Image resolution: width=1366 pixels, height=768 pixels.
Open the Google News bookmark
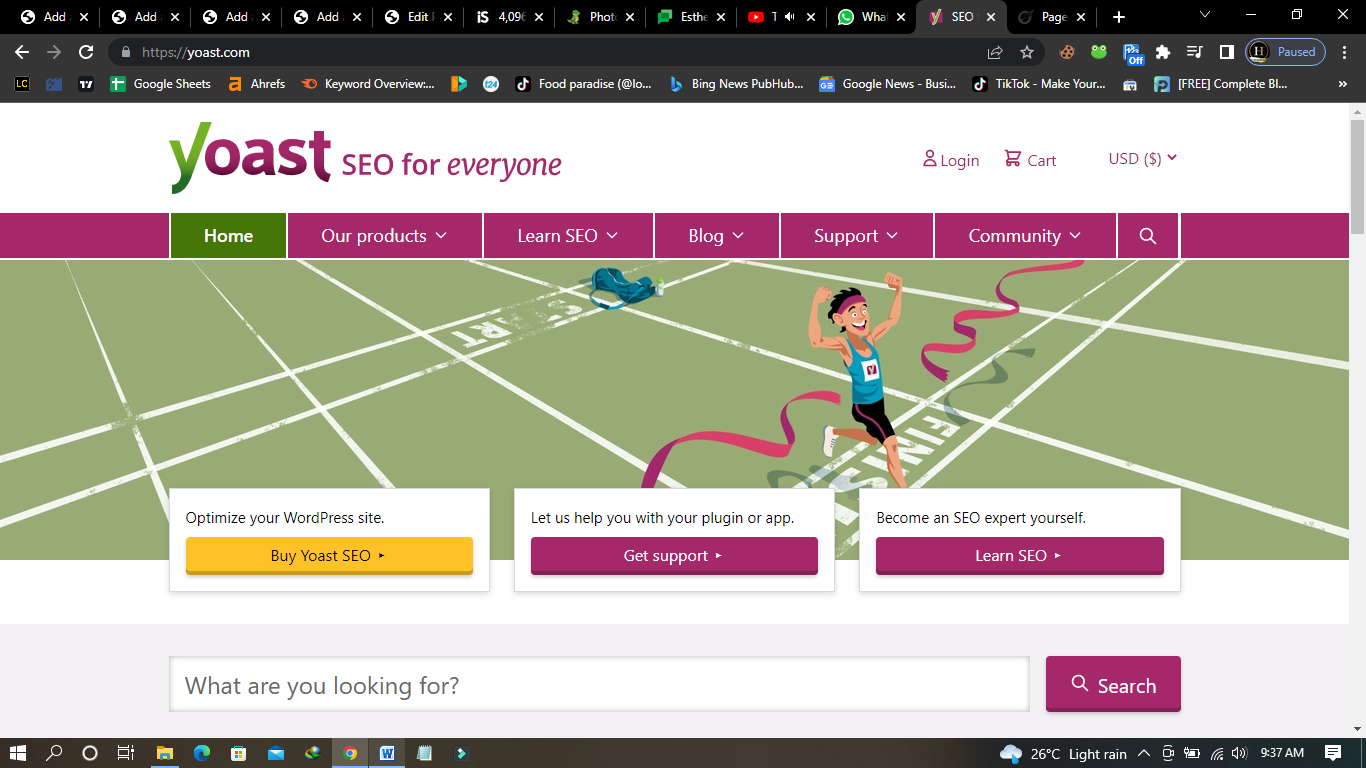(x=887, y=84)
